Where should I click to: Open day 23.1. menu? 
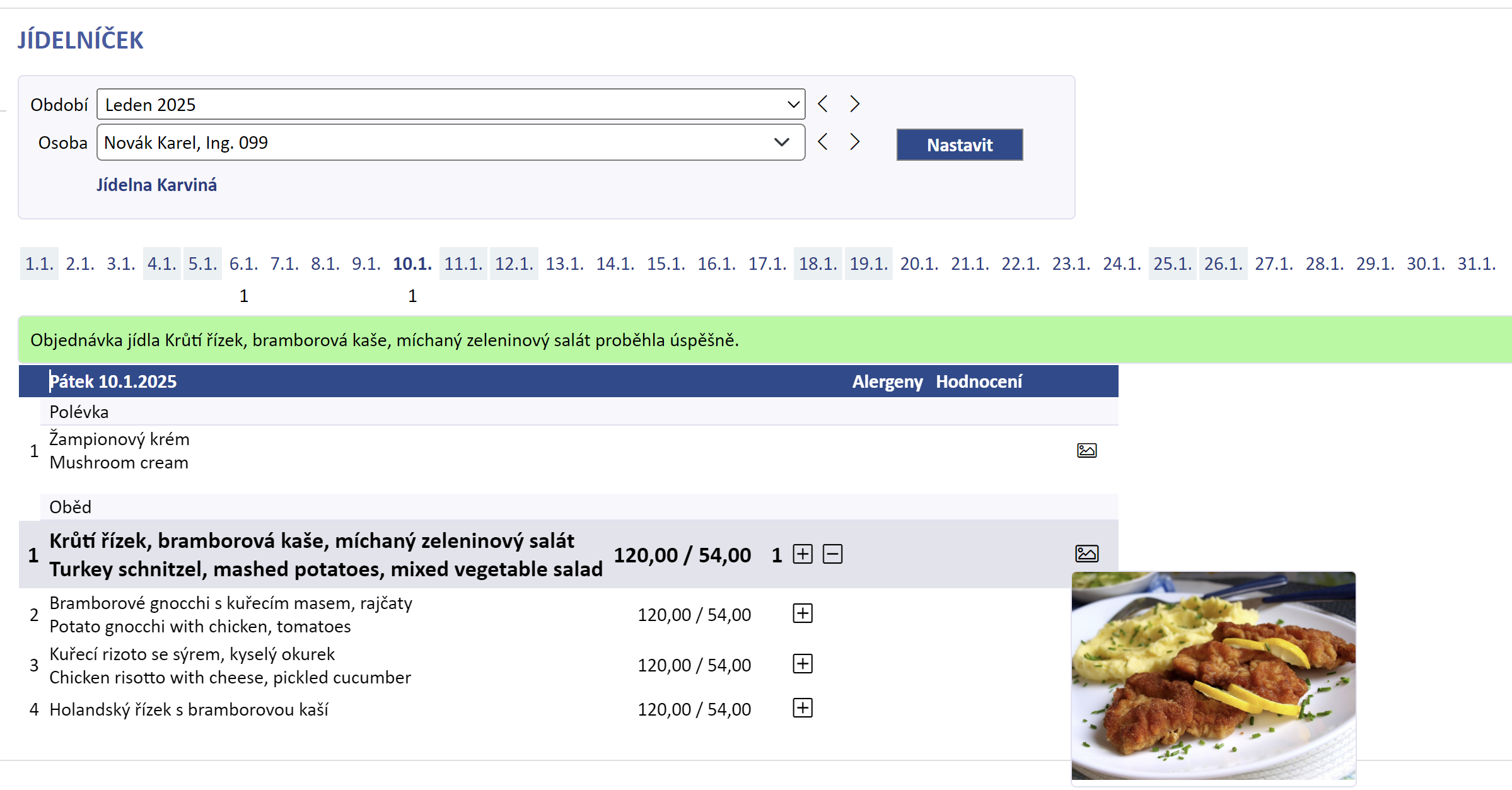[x=1071, y=264]
